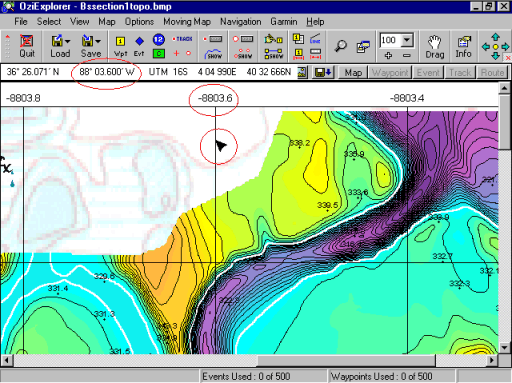Select the Drag hand tool
512x383 pixels.
click(435, 46)
